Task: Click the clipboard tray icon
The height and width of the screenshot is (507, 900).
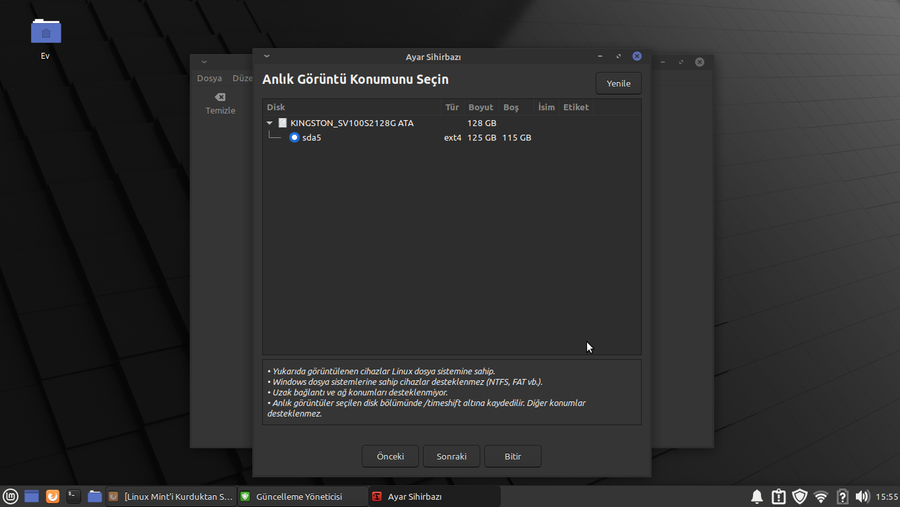Action: 778,497
